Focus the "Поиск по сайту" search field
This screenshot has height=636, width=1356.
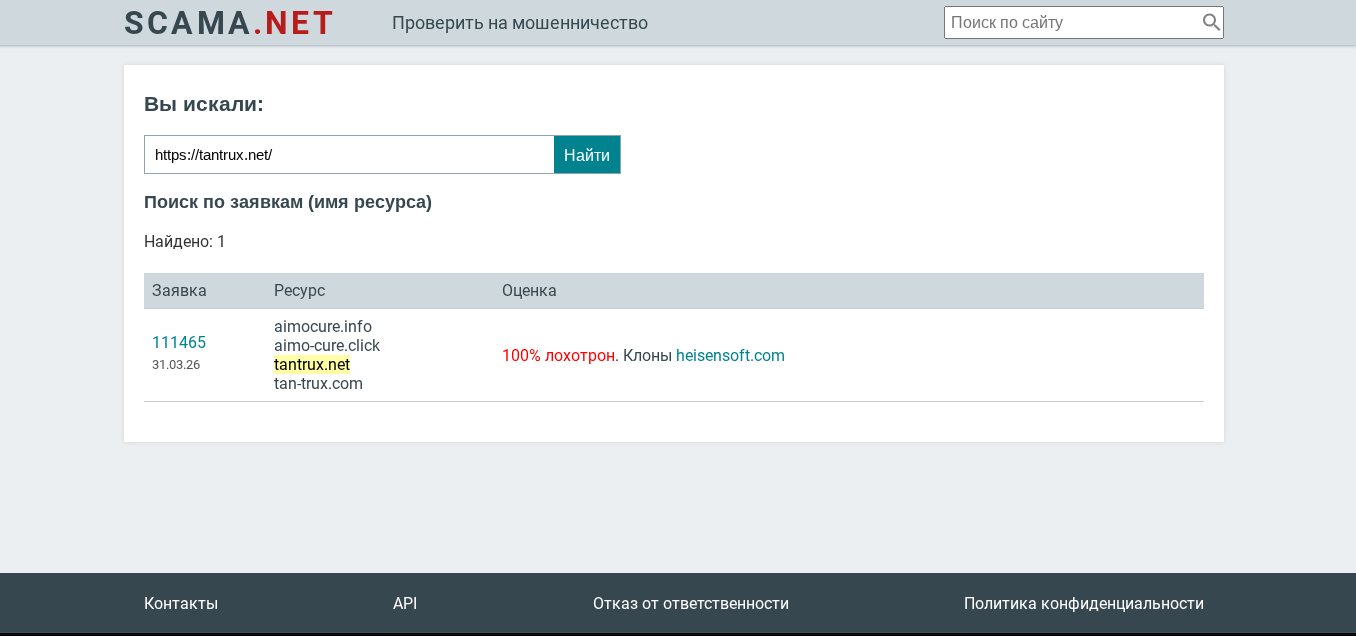pyautogui.click(x=1070, y=22)
